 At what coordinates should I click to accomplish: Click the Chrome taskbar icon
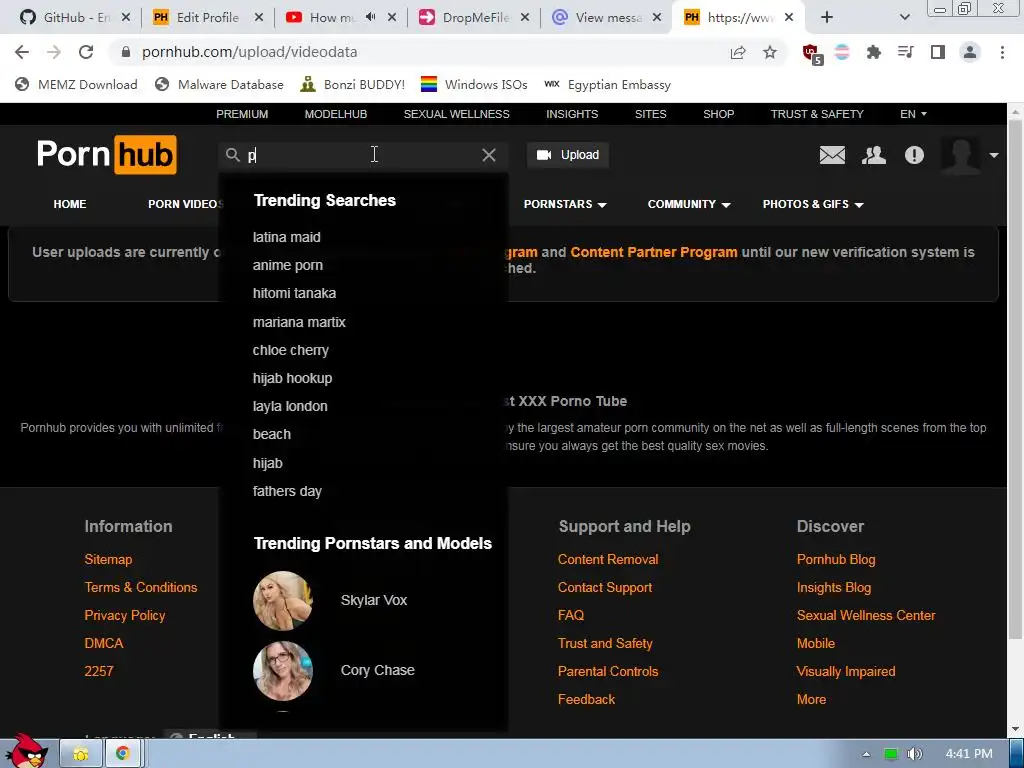(x=122, y=754)
